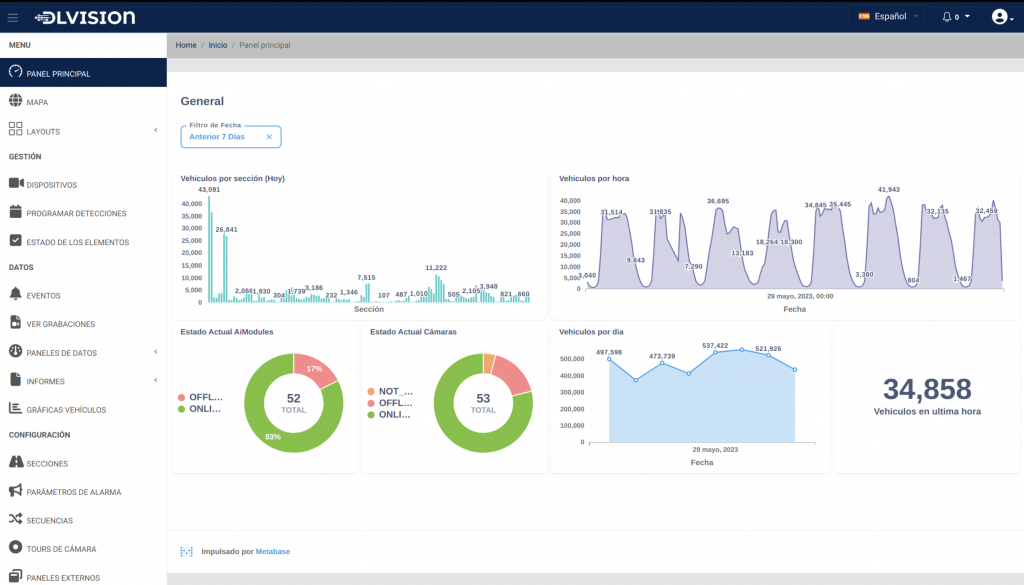Open the Tours de Cámara icon
Viewport: 1024px width, 585px height.
(15, 548)
